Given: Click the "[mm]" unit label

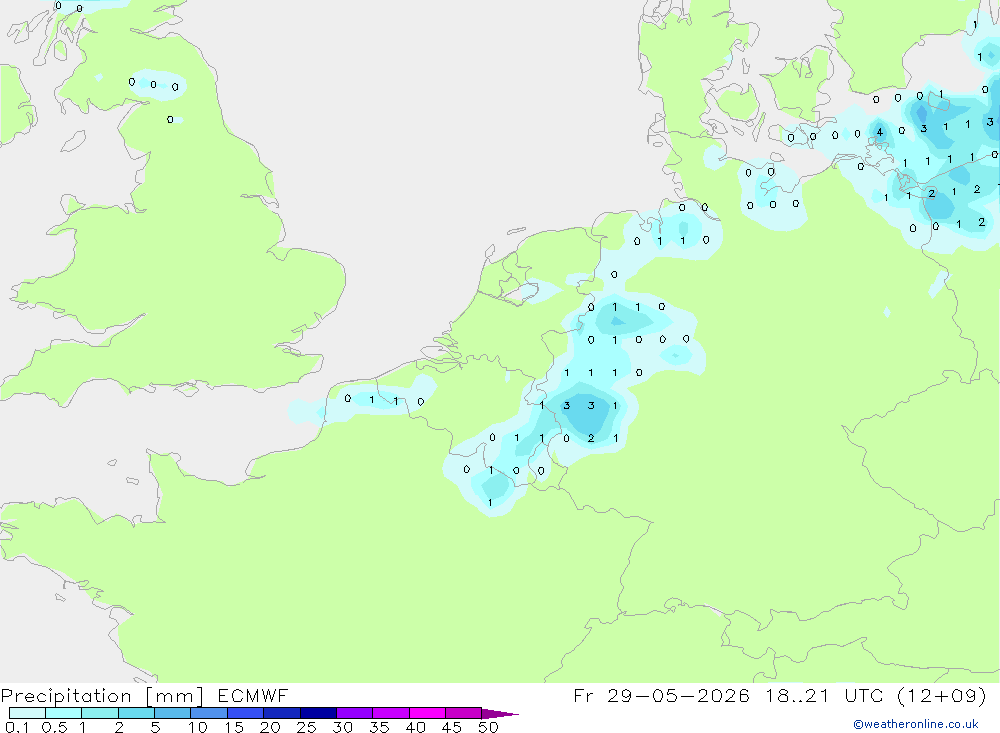Looking at the screenshot, I should [174, 696].
